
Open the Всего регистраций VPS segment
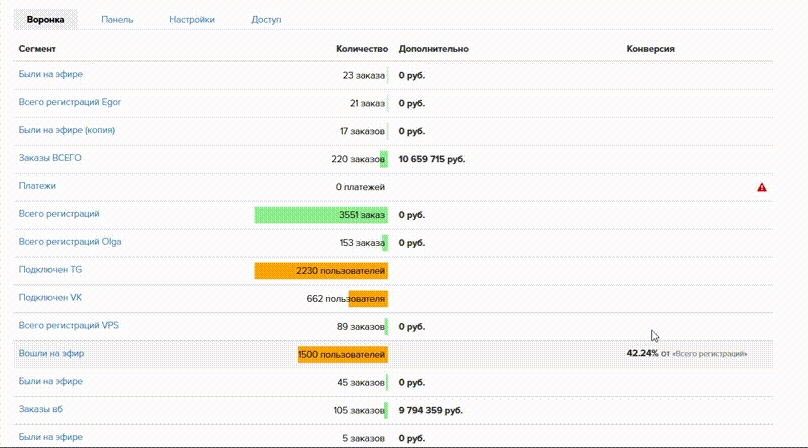69,325
